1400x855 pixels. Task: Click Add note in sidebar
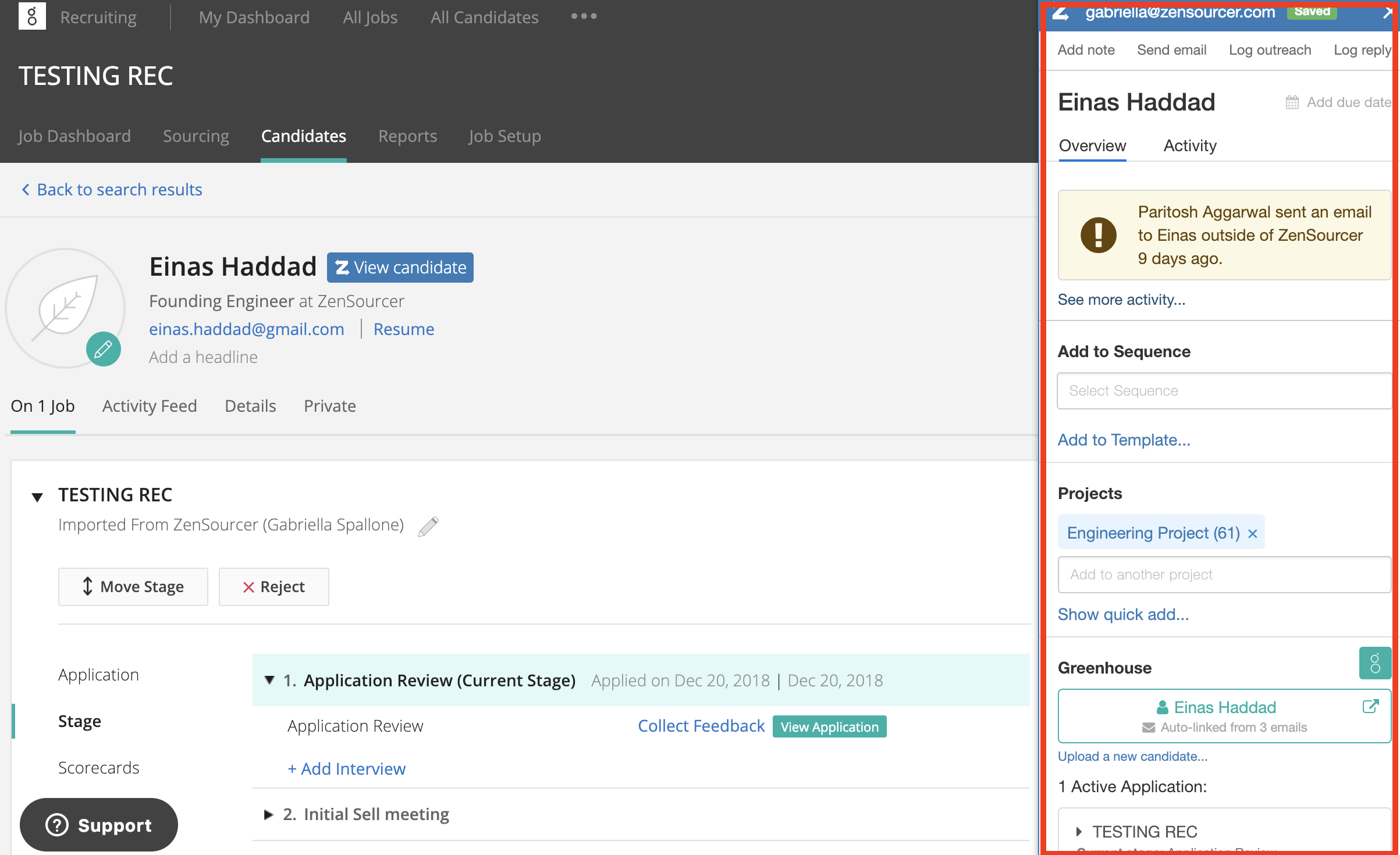point(1086,50)
